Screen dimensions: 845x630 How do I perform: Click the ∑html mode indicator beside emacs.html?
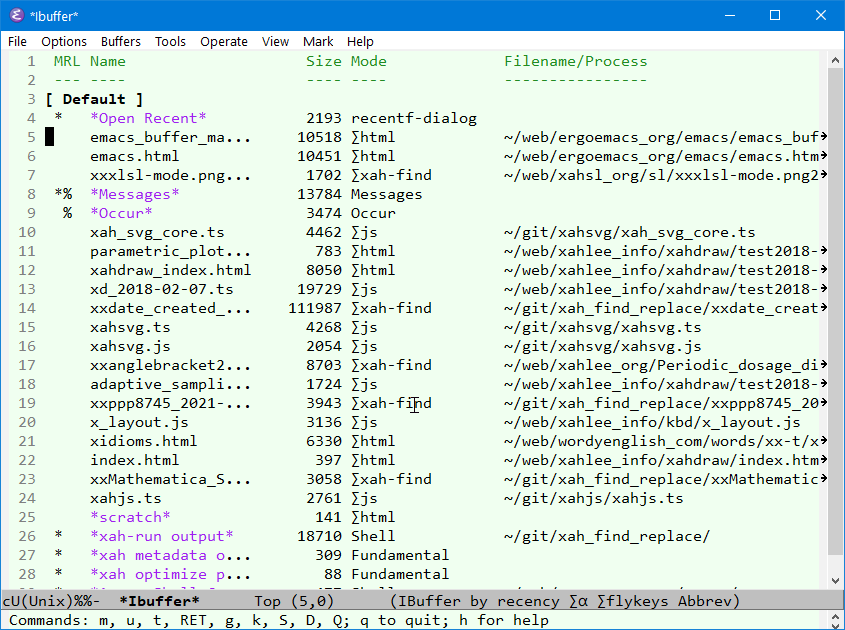(369, 155)
